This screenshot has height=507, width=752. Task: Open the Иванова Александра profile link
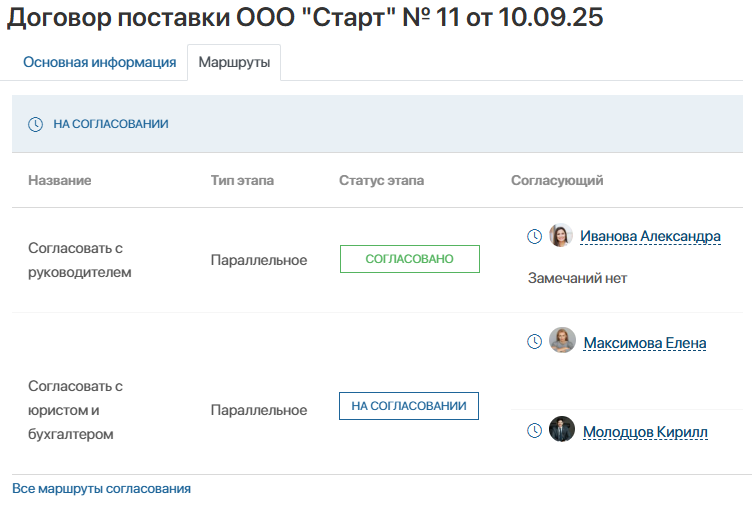tap(650, 236)
